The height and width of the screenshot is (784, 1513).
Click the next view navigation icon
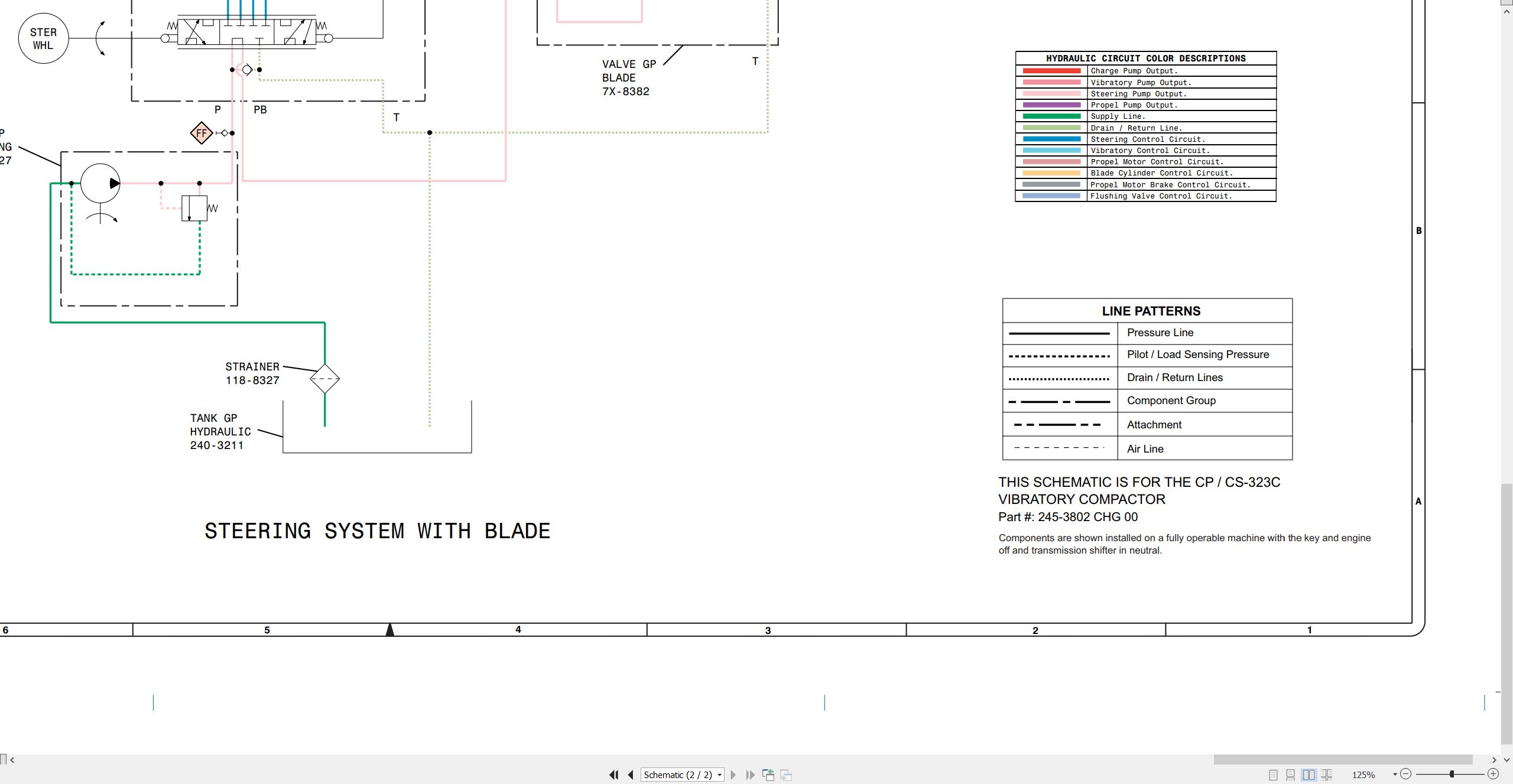(x=786, y=775)
